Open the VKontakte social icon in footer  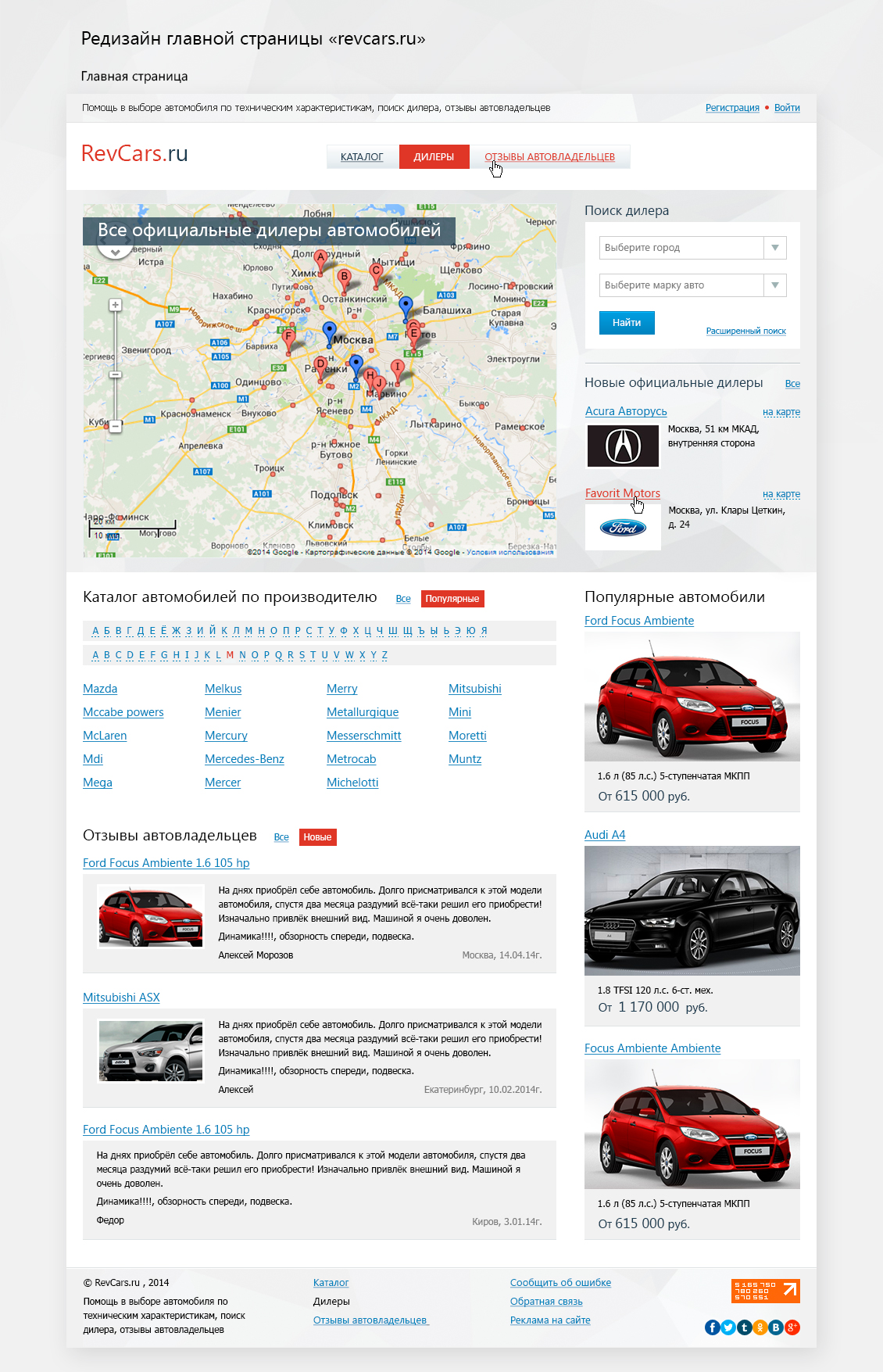(x=776, y=1327)
